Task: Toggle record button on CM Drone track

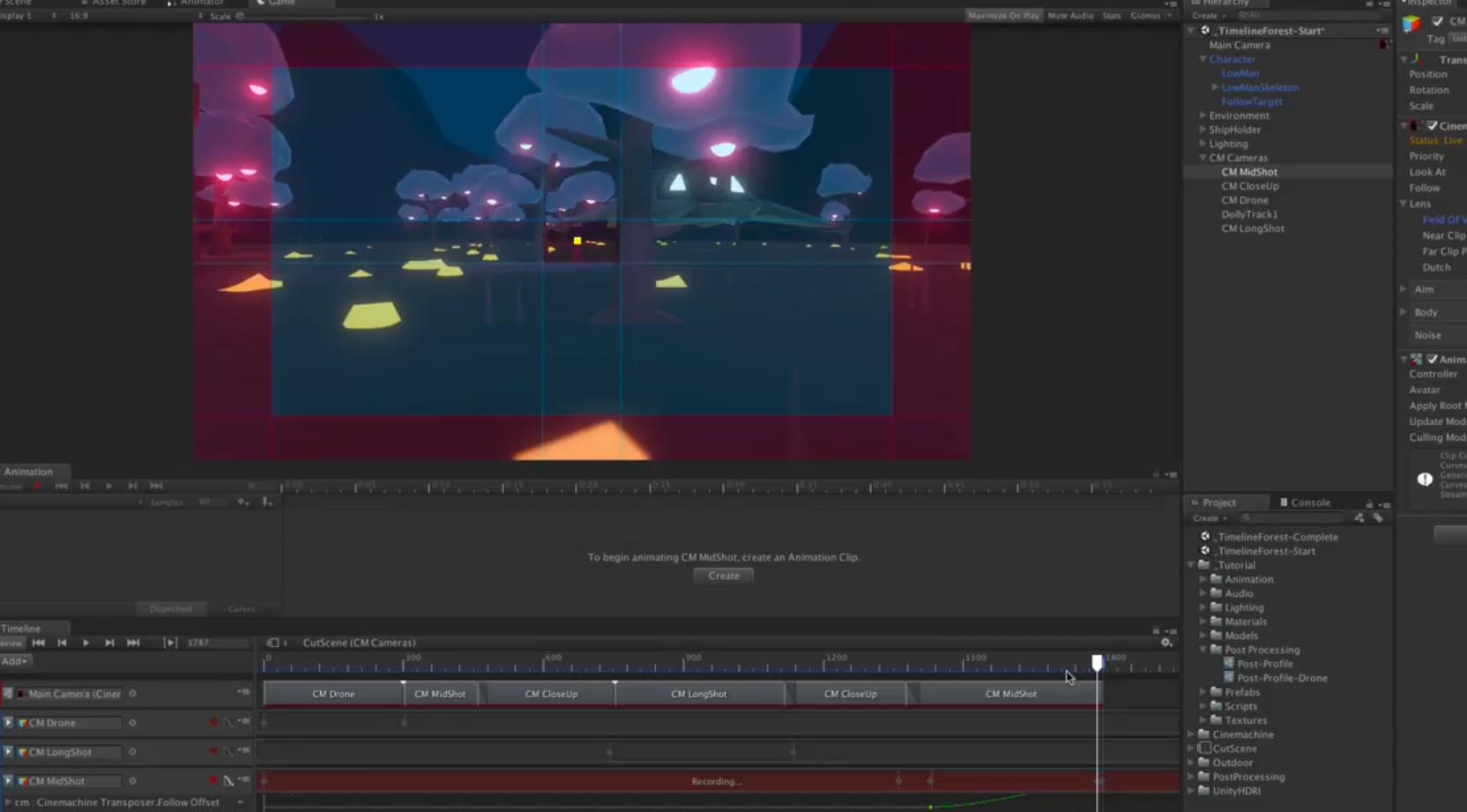Action: (213, 723)
